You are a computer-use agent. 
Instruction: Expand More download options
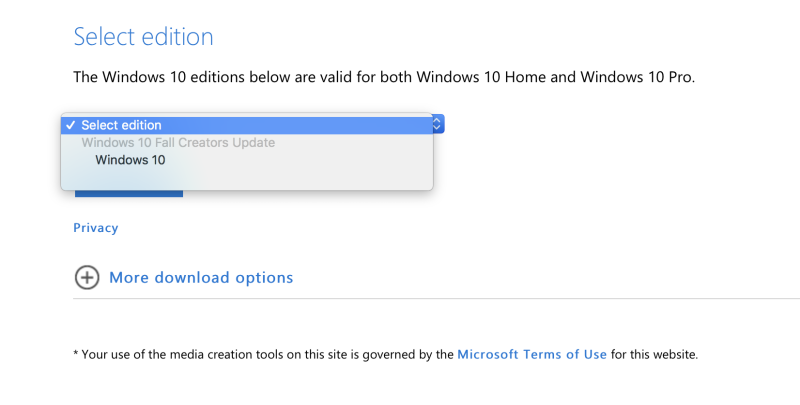(201, 277)
